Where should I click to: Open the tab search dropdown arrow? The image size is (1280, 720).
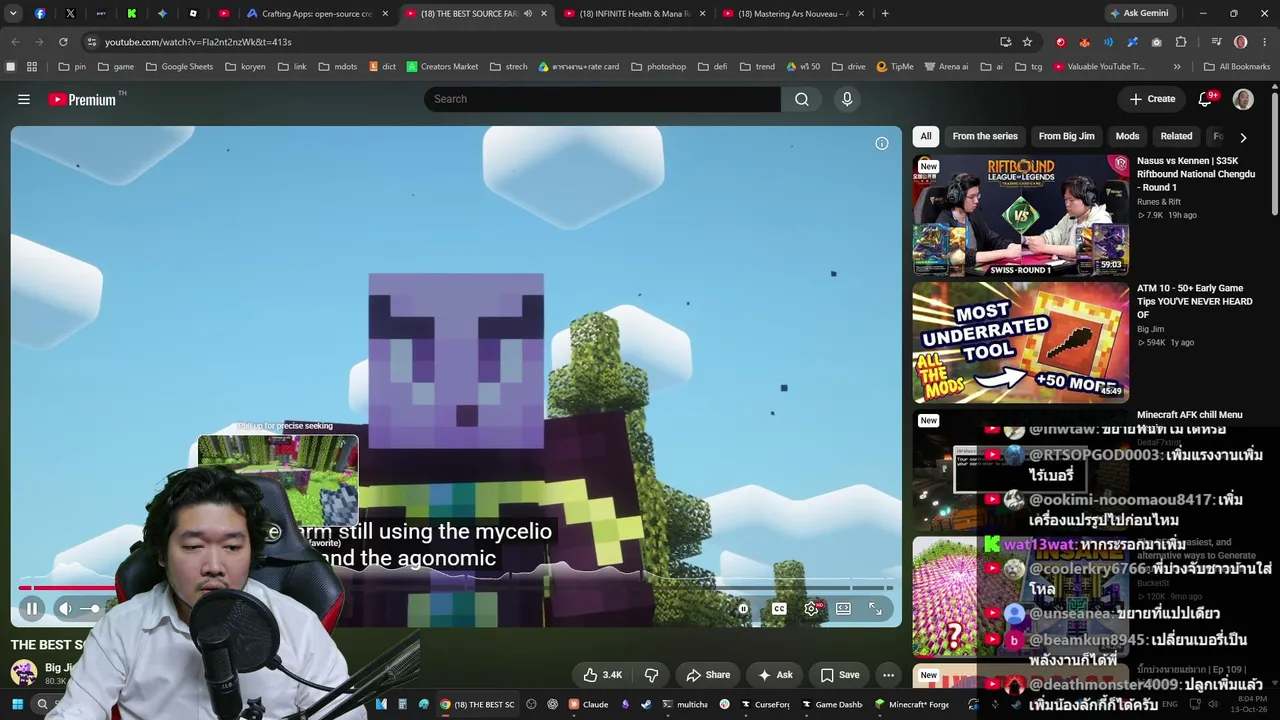[x=13, y=14]
